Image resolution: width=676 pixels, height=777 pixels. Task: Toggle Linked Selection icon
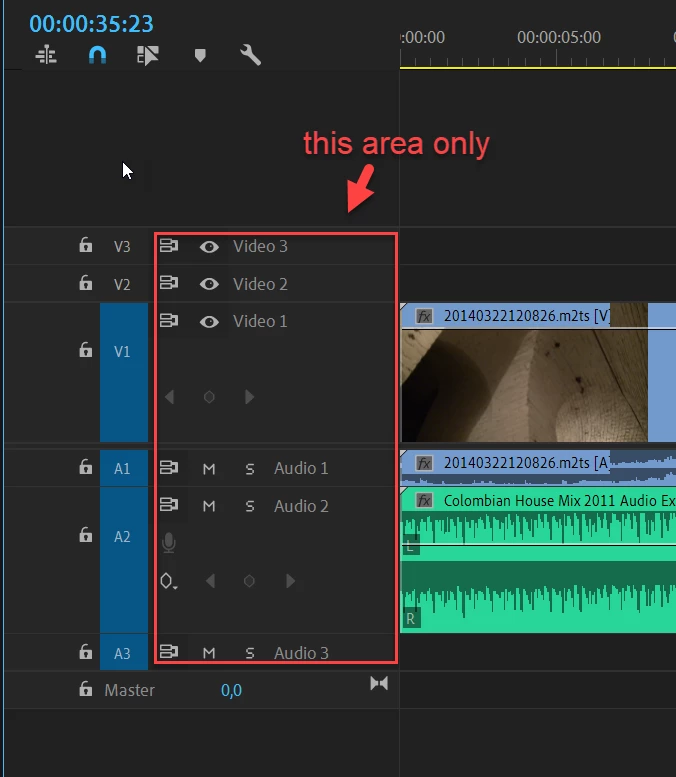click(x=148, y=55)
